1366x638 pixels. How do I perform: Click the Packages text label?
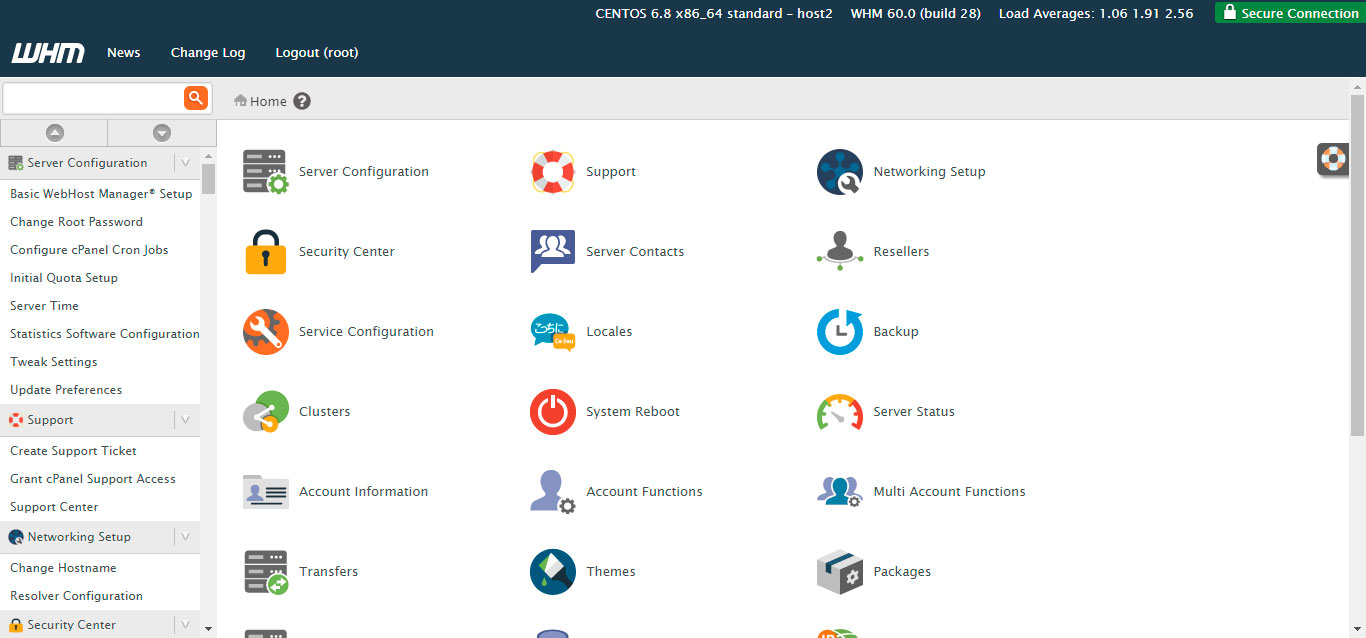click(902, 572)
